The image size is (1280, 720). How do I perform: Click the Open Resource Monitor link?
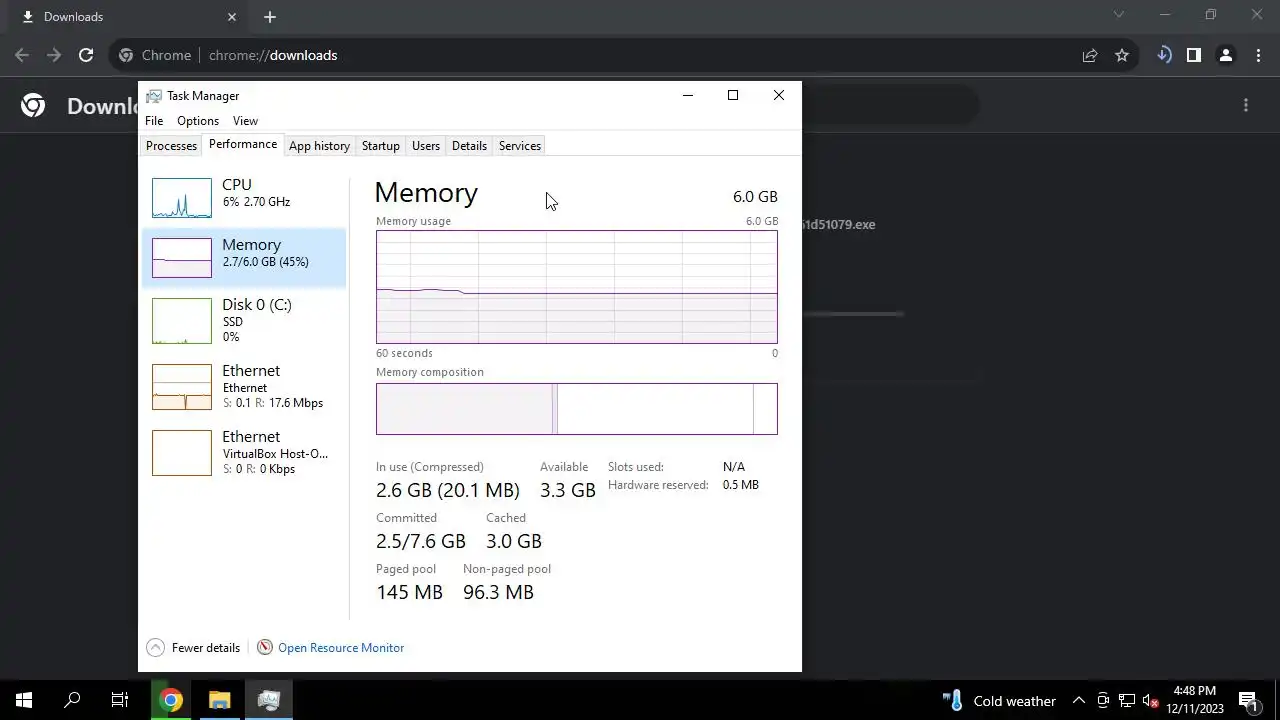pos(341,648)
